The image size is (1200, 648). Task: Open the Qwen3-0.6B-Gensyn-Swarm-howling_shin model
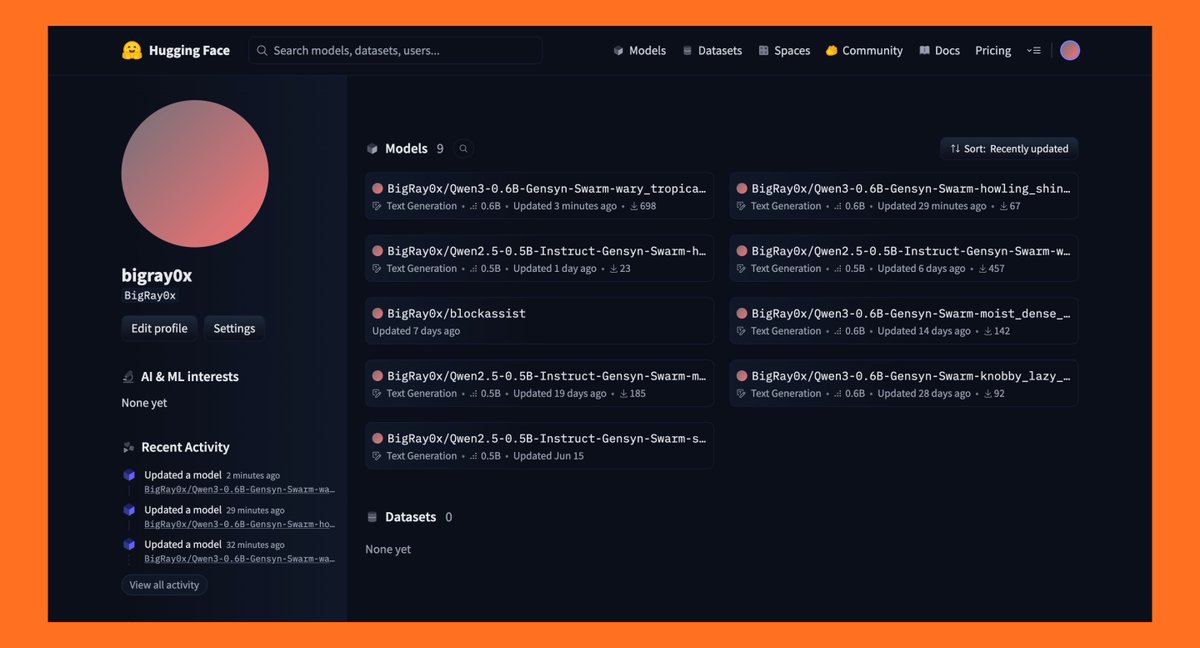(904, 196)
